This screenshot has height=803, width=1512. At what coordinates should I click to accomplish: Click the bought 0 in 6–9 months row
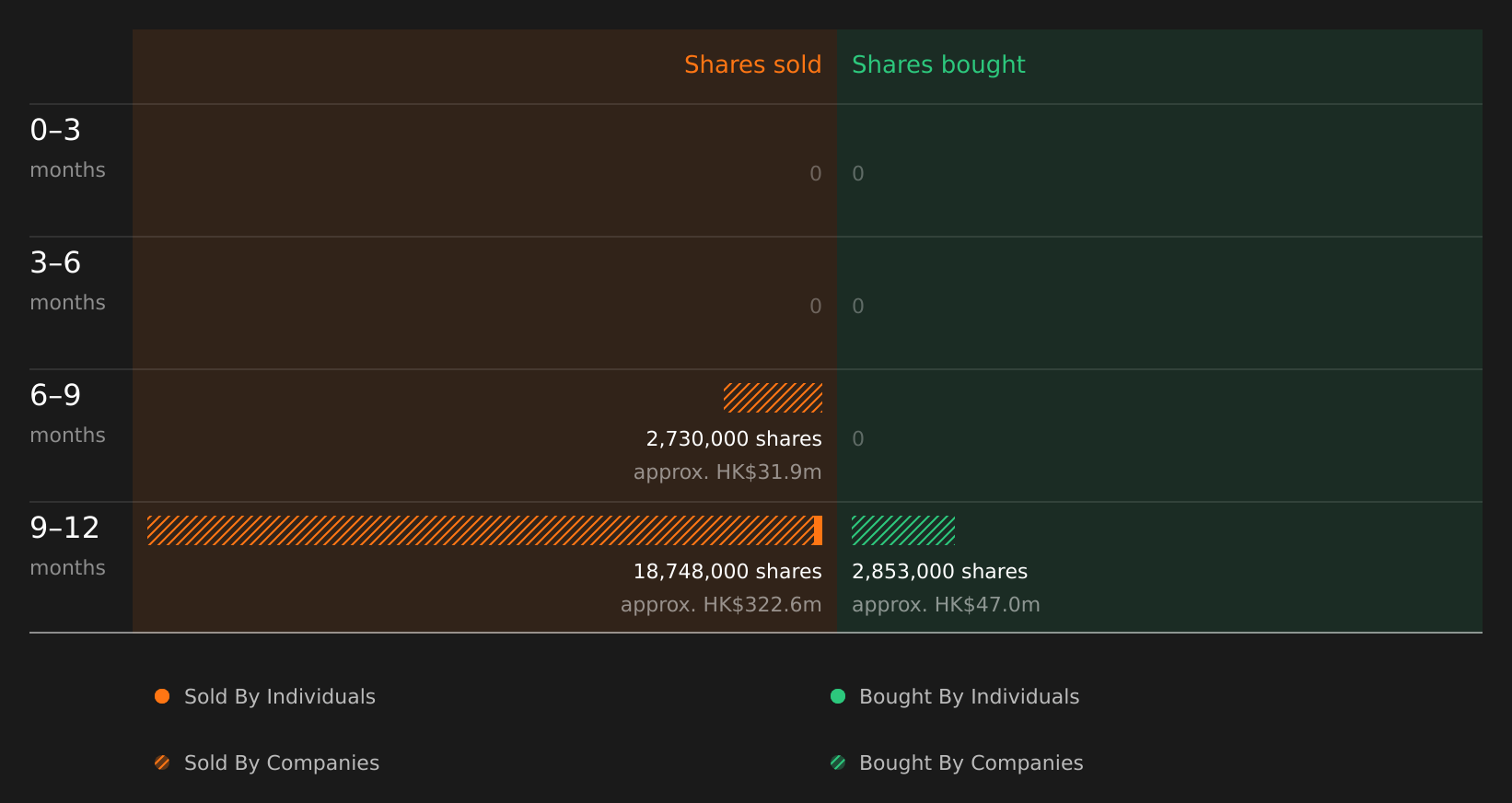point(858,439)
